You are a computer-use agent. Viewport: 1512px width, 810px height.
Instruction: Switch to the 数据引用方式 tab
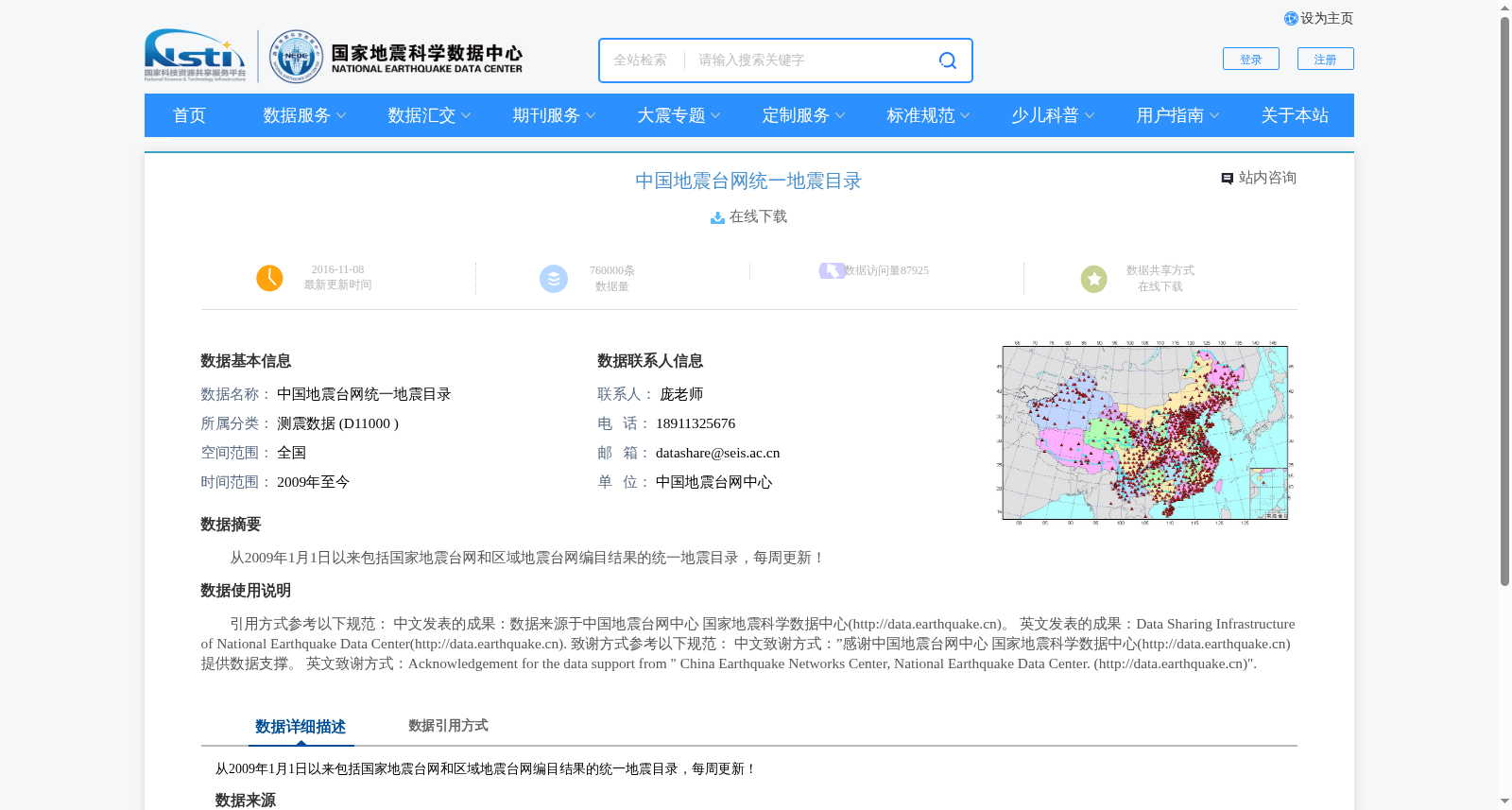coord(448,726)
